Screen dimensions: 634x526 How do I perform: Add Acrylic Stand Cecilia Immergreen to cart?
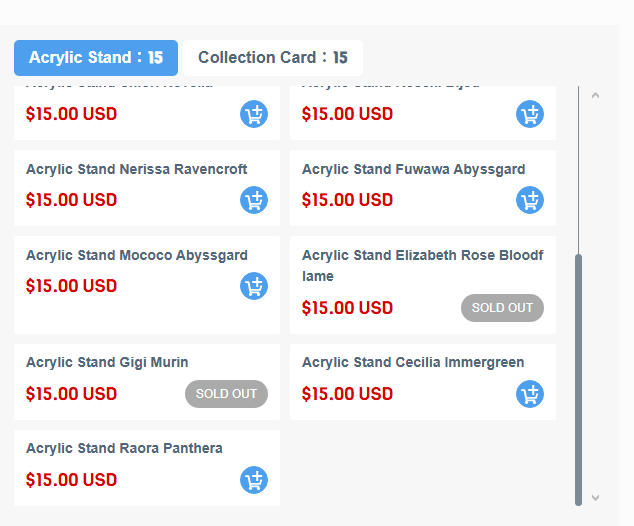(x=530, y=394)
